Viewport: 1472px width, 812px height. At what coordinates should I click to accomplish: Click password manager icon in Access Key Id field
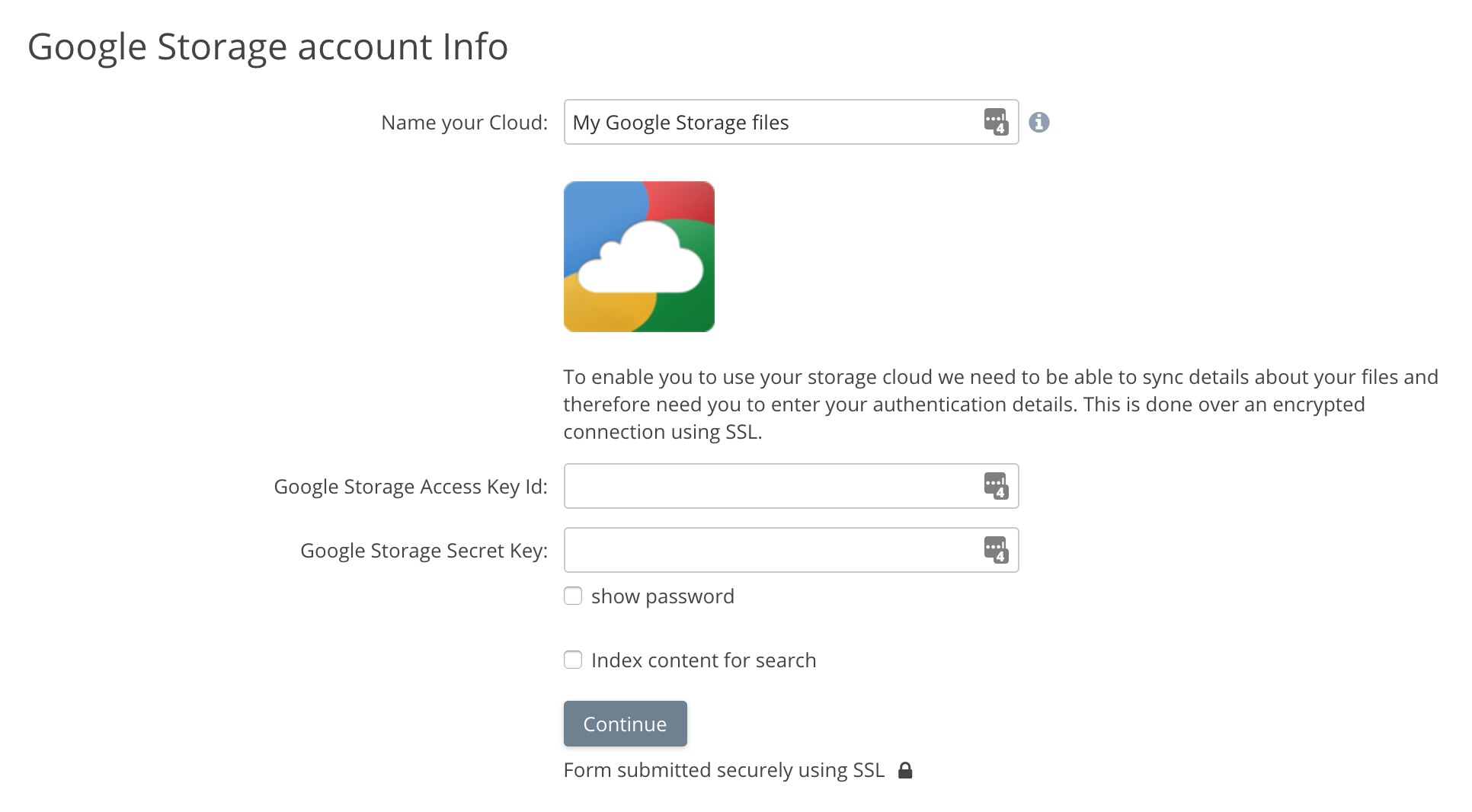[995, 486]
